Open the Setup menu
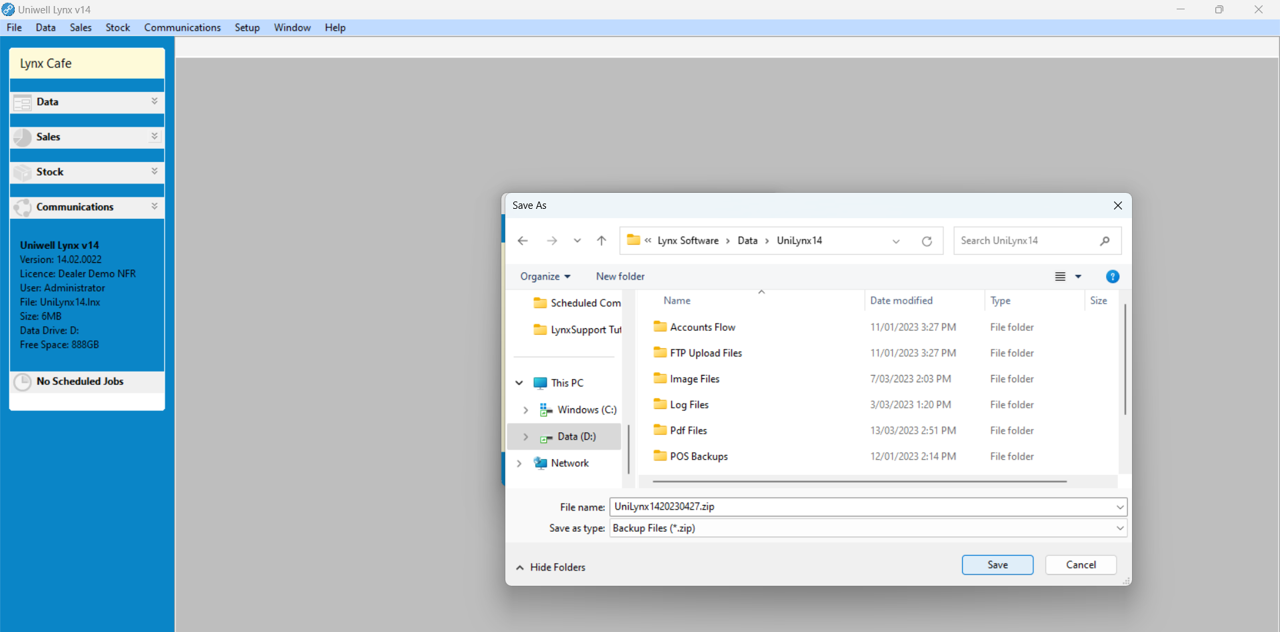The image size is (1280, 632). [247, 28]
